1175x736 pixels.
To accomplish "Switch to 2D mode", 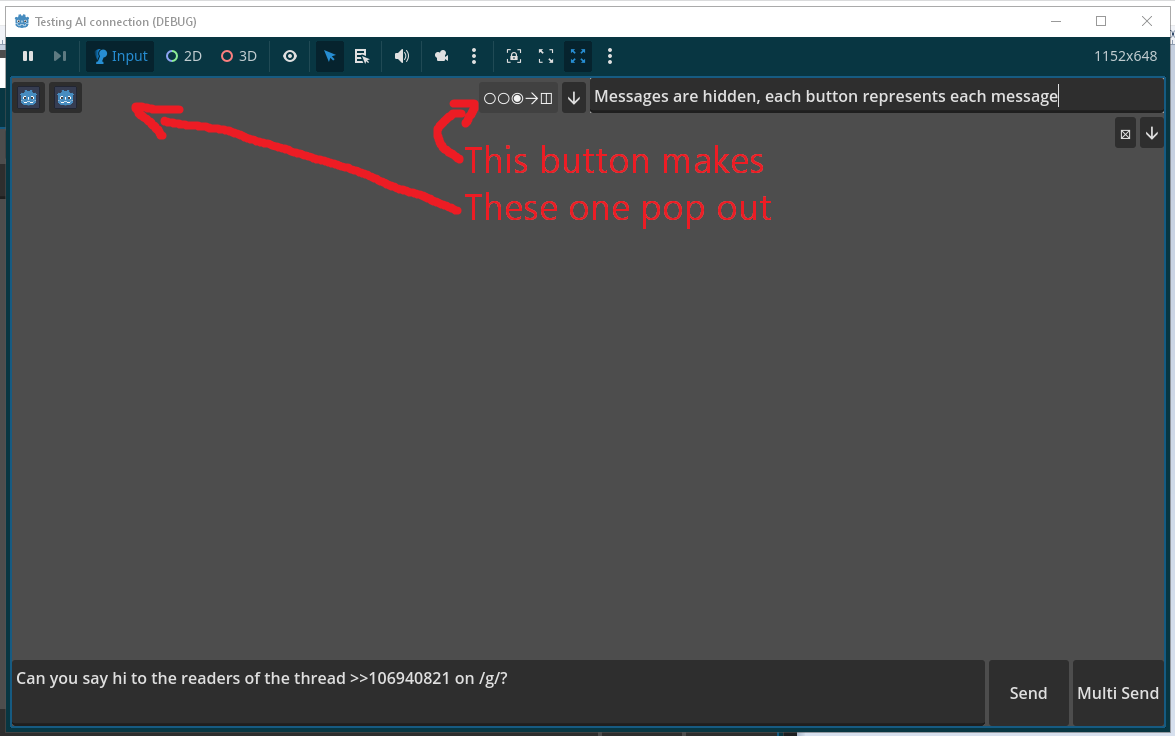I will 184,56.
